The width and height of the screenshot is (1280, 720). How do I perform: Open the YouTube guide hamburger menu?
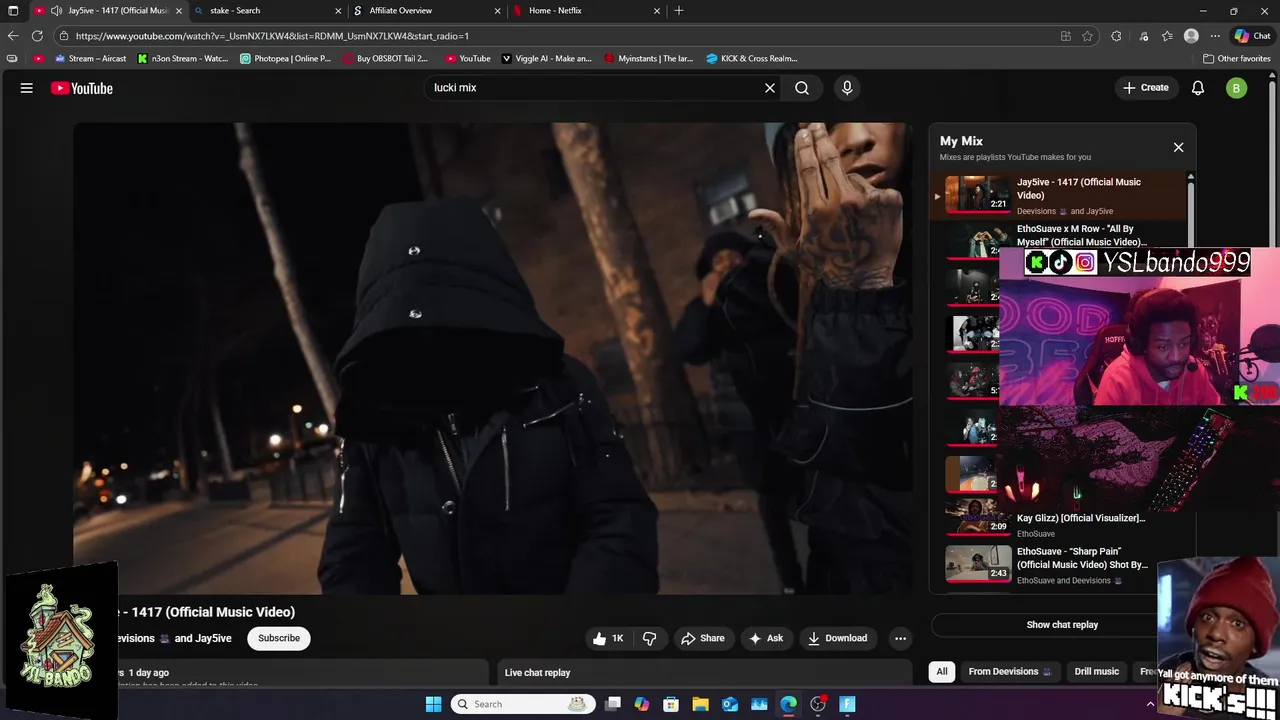[27, 88]
